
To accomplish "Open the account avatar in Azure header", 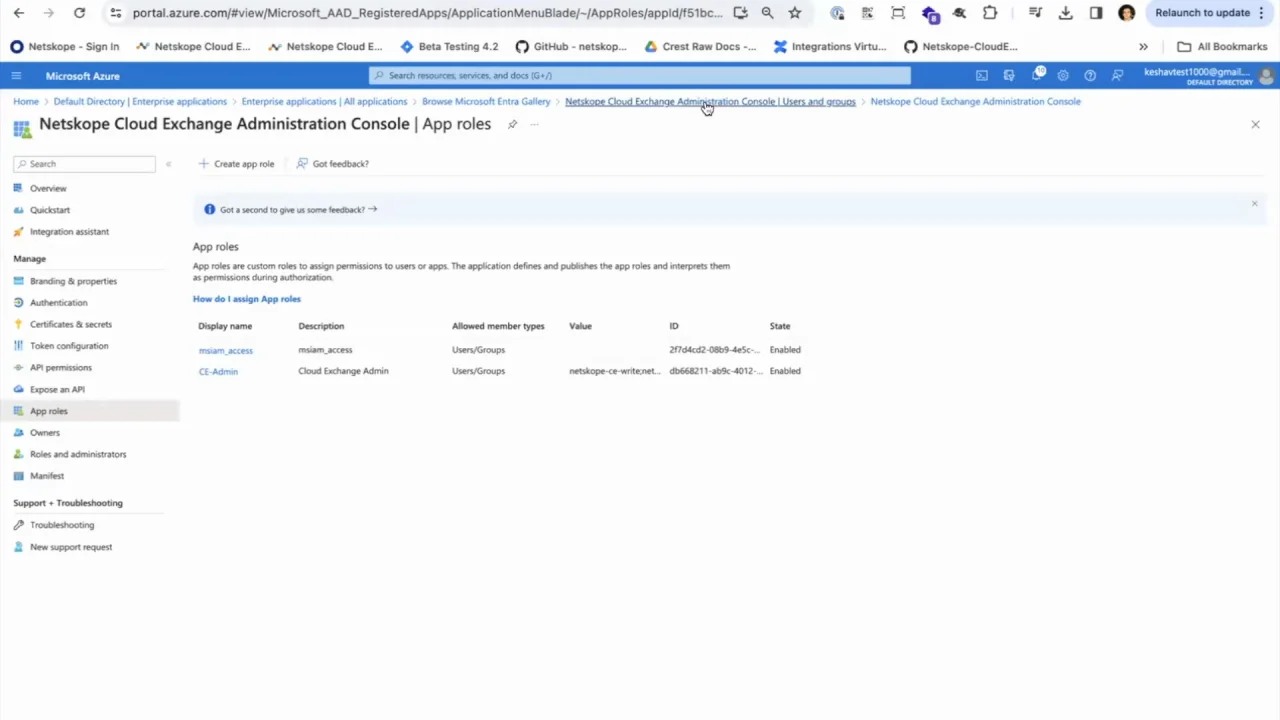I will tap(1267, 76).
